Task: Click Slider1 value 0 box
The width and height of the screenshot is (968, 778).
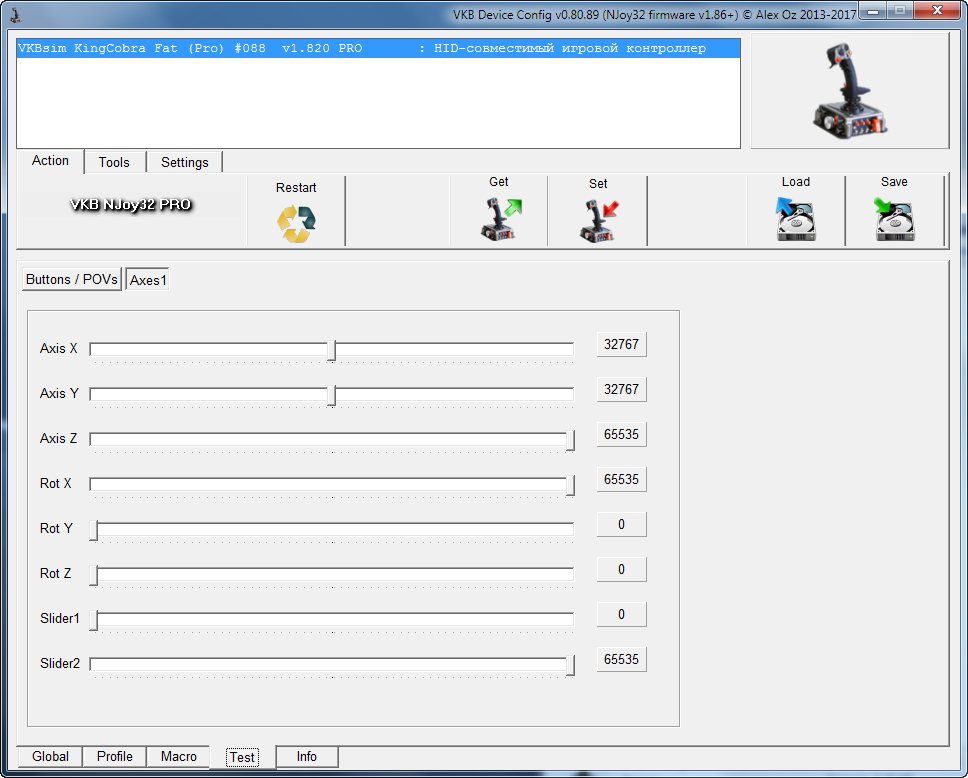Action: 621,615
